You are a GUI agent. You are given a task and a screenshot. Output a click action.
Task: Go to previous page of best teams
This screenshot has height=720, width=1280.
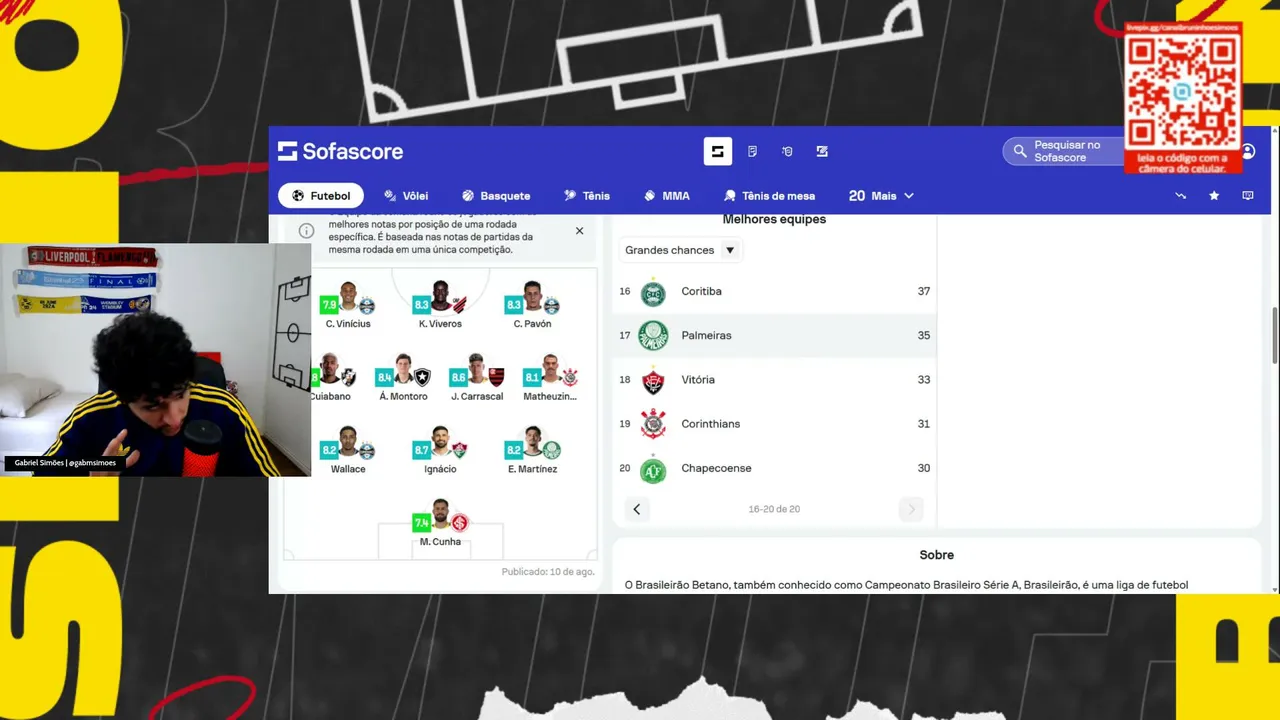pyautogui.click(x=636, y=509)
